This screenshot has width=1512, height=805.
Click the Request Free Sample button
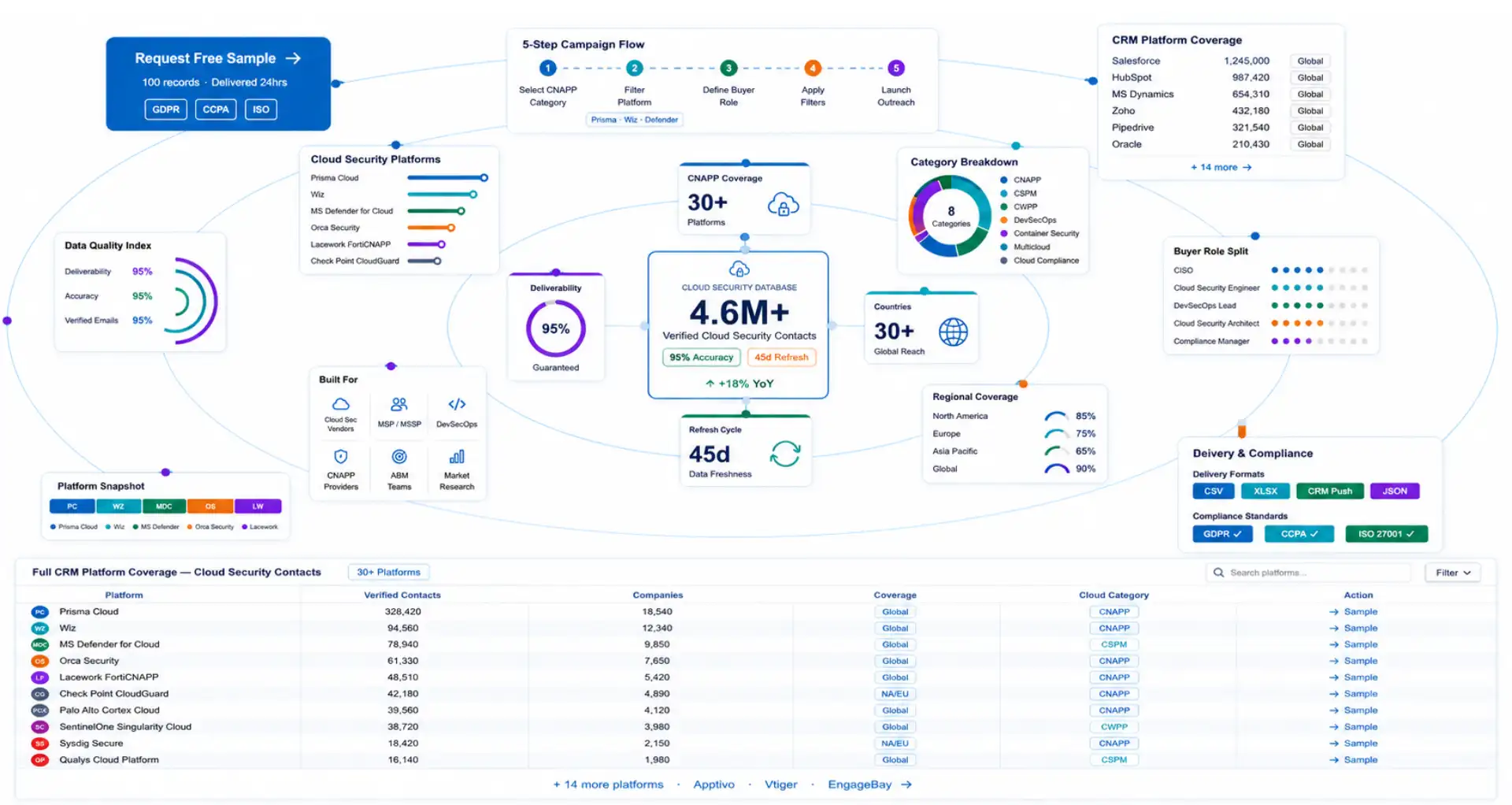pos(218,83)
